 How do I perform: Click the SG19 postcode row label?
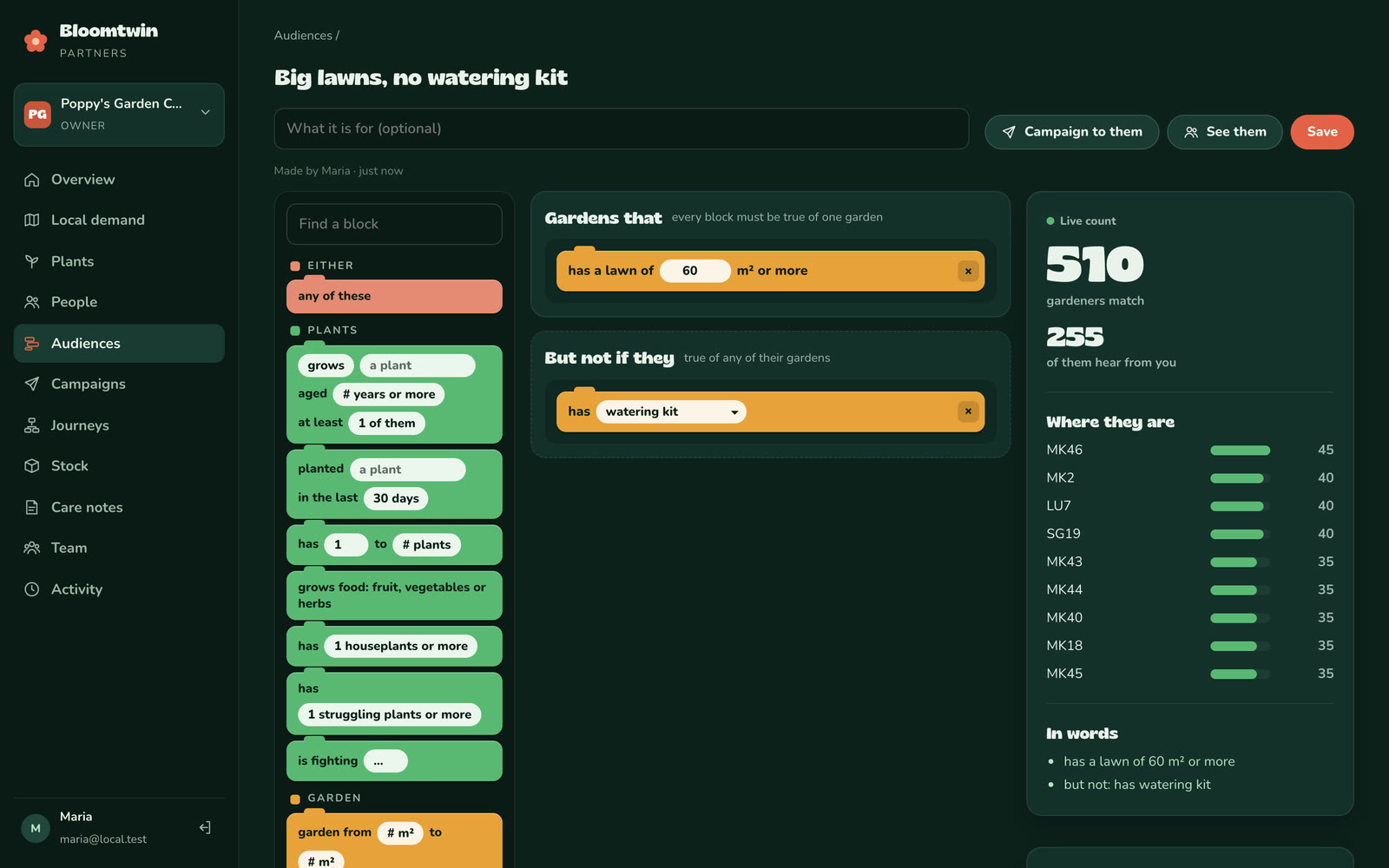pos(1063,534)
